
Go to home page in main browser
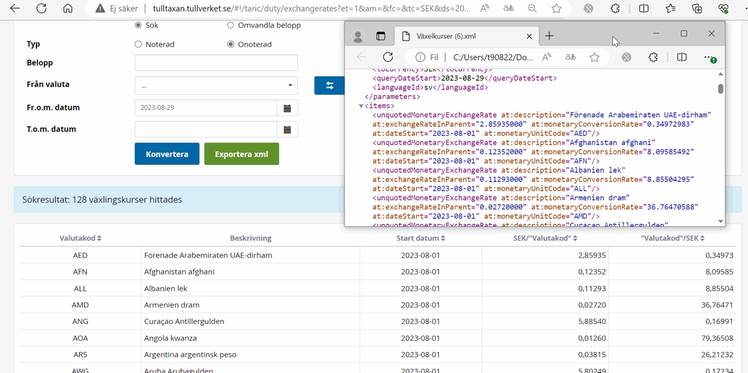68,8
